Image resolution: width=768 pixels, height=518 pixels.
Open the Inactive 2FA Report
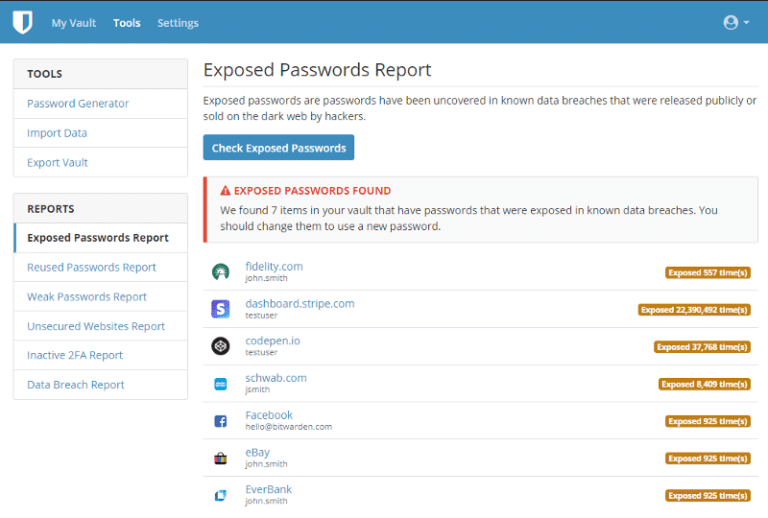click(x=75, y=355)
